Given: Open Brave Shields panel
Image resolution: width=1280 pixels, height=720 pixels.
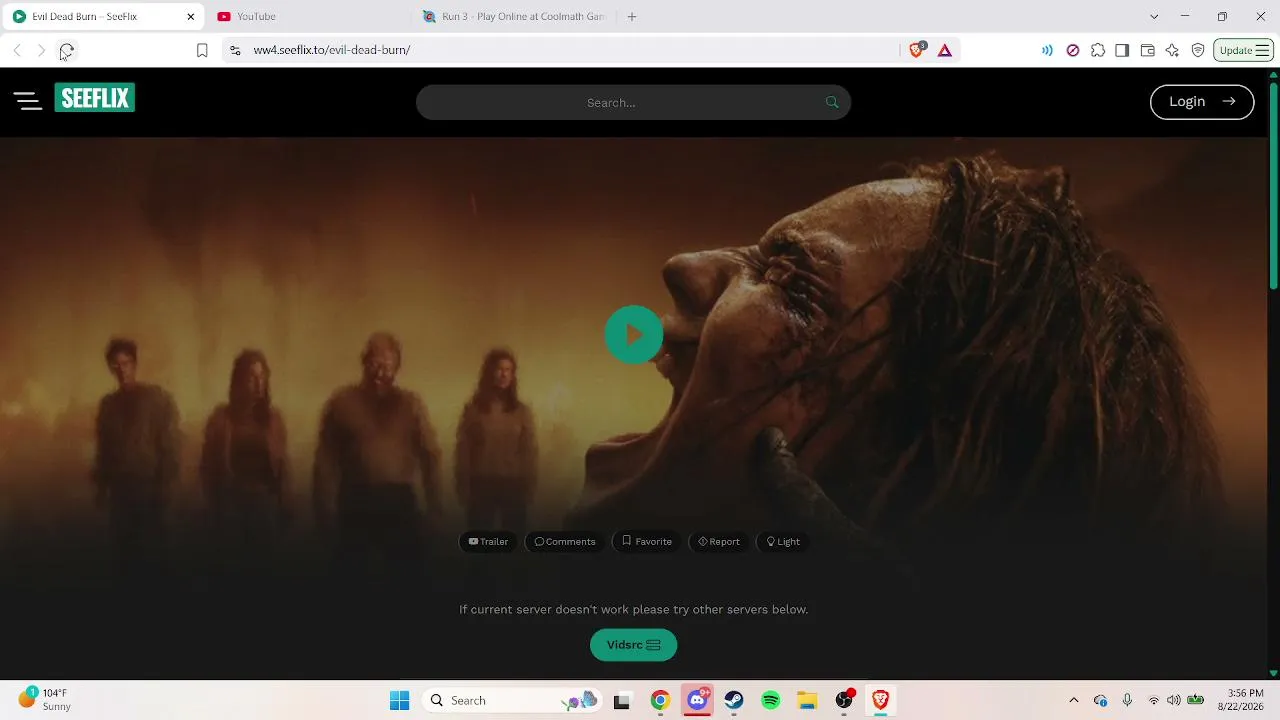Looking at the screenshot, I should [917, 50].
